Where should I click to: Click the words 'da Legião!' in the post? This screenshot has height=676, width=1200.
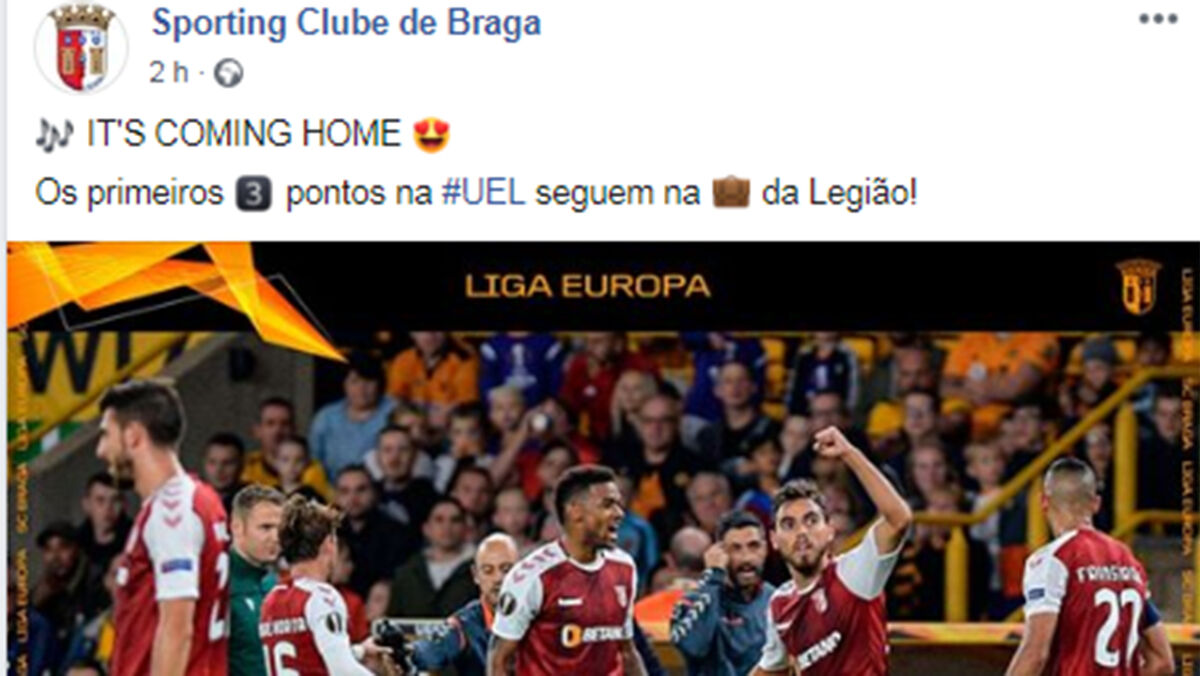click(839, 193)
